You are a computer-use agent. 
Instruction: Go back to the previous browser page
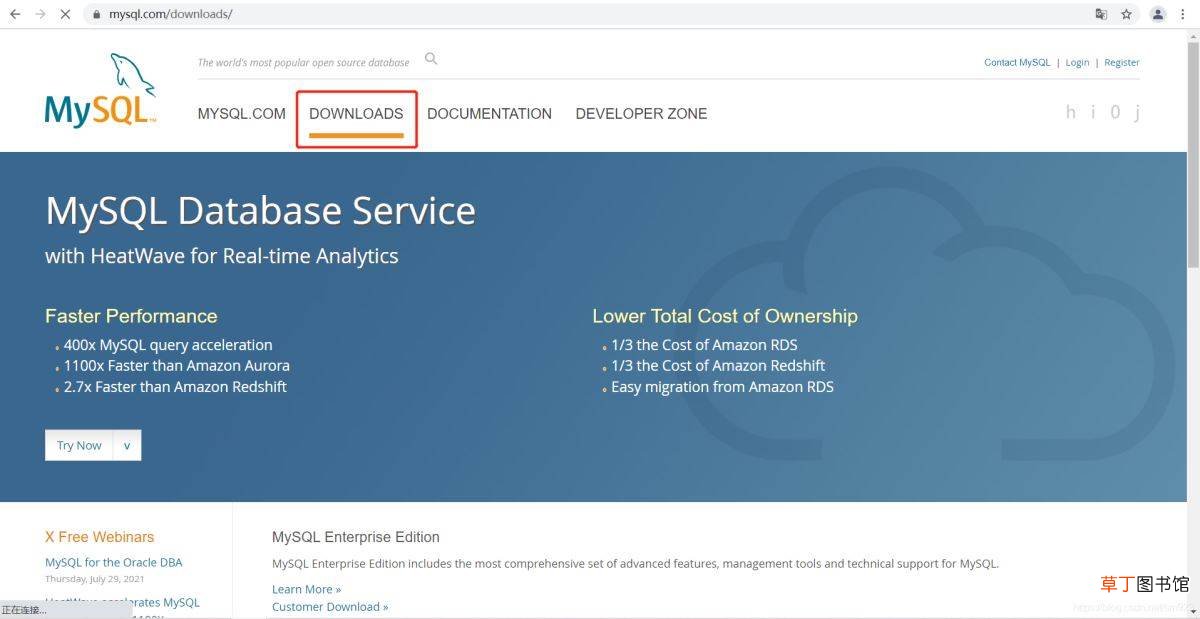[15, 14]
